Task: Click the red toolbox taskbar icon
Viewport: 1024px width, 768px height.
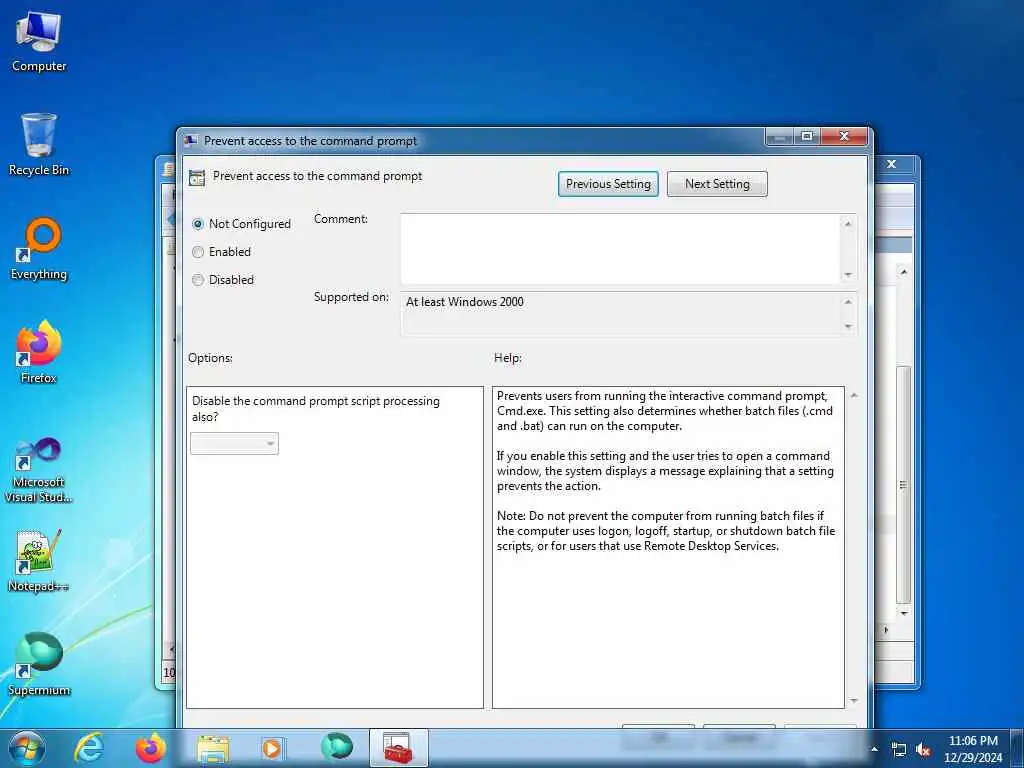Action: 398,748
